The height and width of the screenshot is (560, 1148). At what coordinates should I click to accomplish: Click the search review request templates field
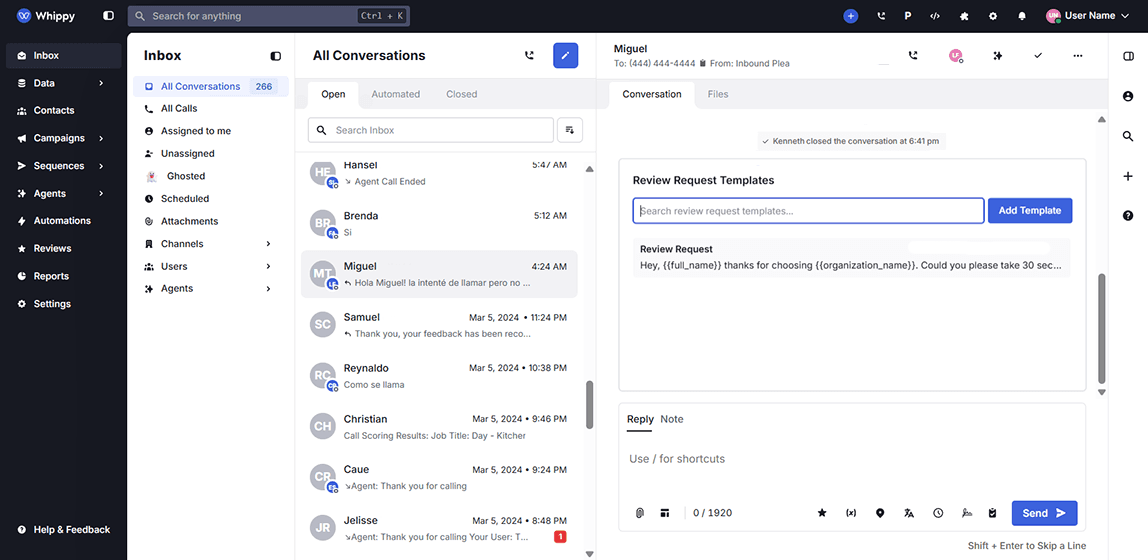808,211
